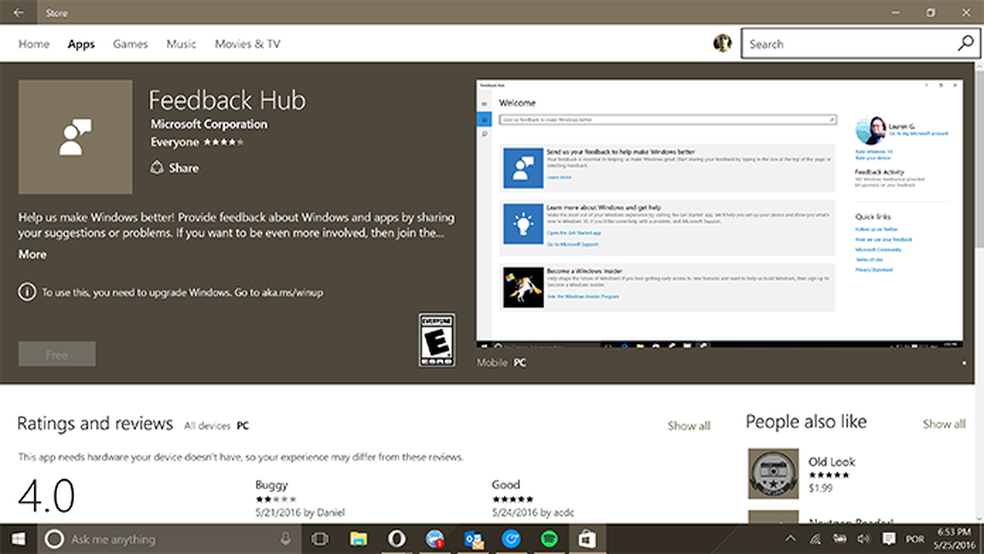
Task: Open the Music tab
Action: (x=181, y=44)
